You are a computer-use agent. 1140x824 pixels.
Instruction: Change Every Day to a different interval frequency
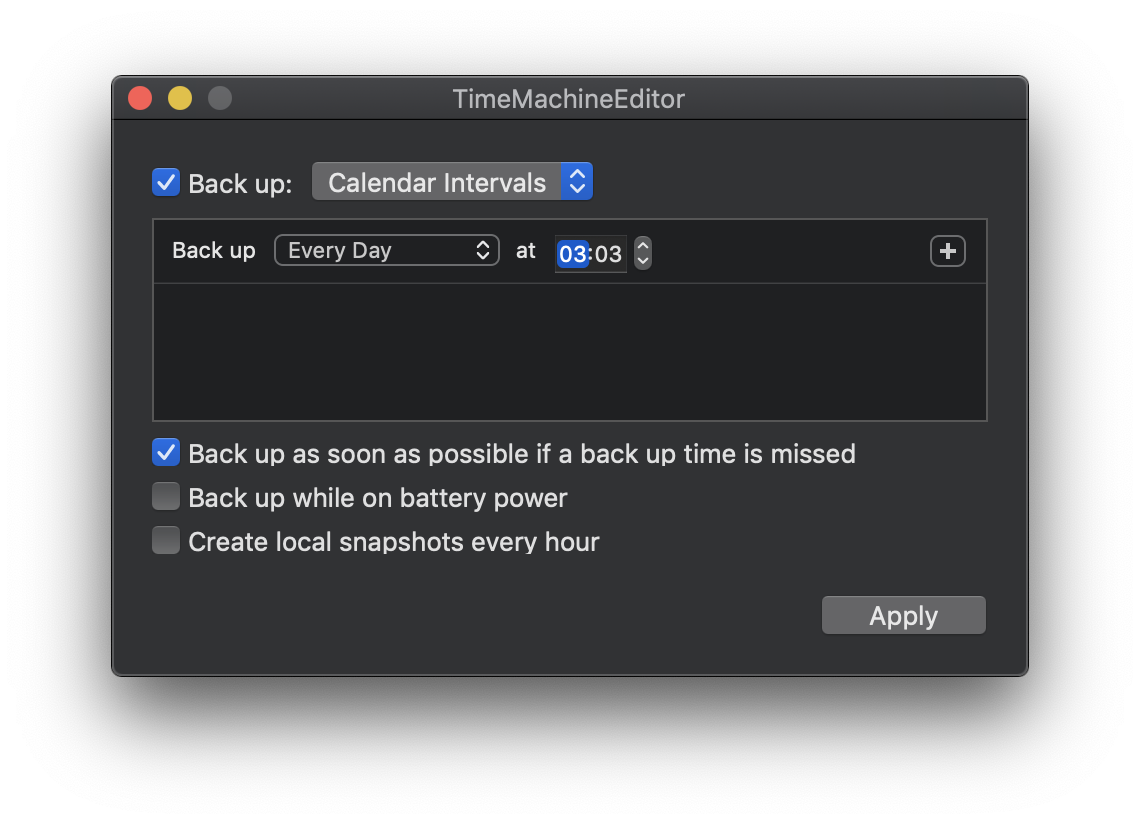click(x=386, y=250)
